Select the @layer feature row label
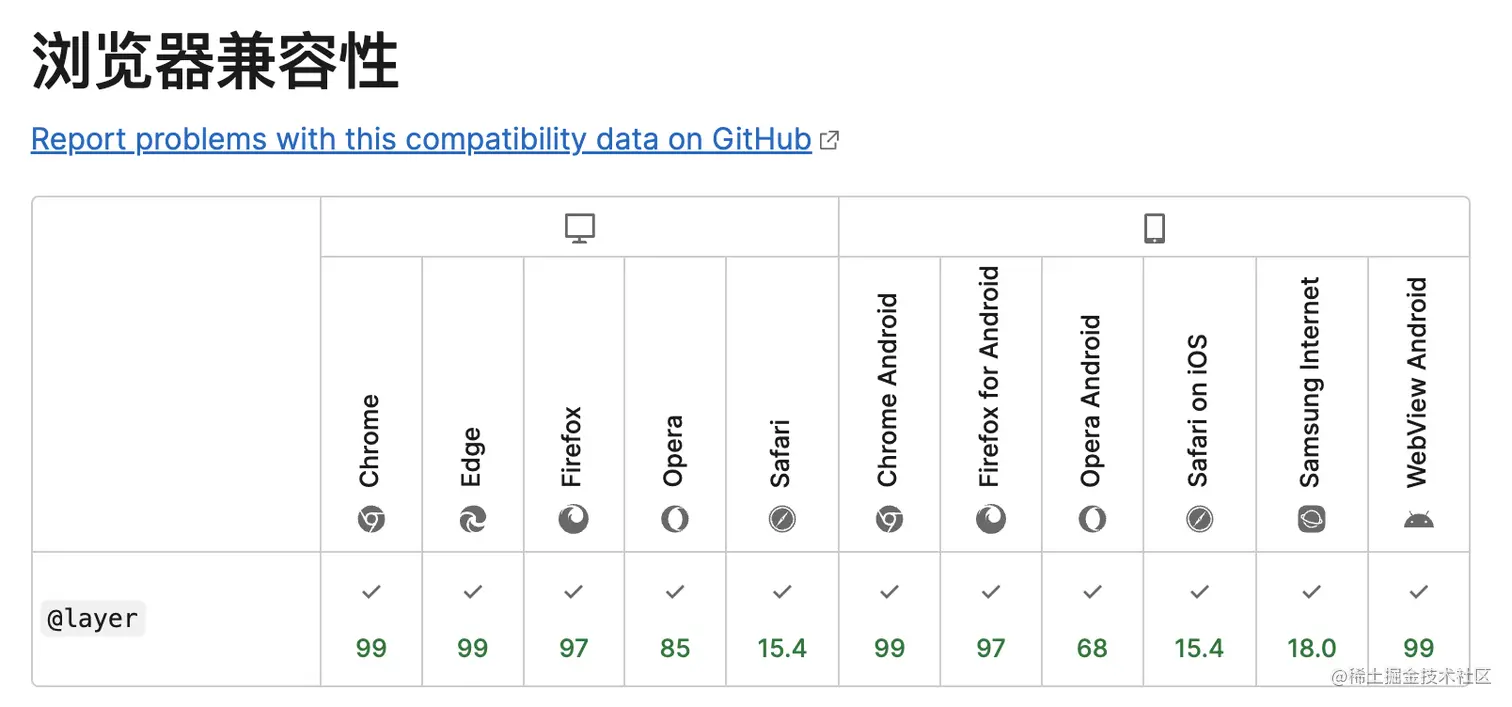This screenshot has width=1512, height=707. (93, 619)
